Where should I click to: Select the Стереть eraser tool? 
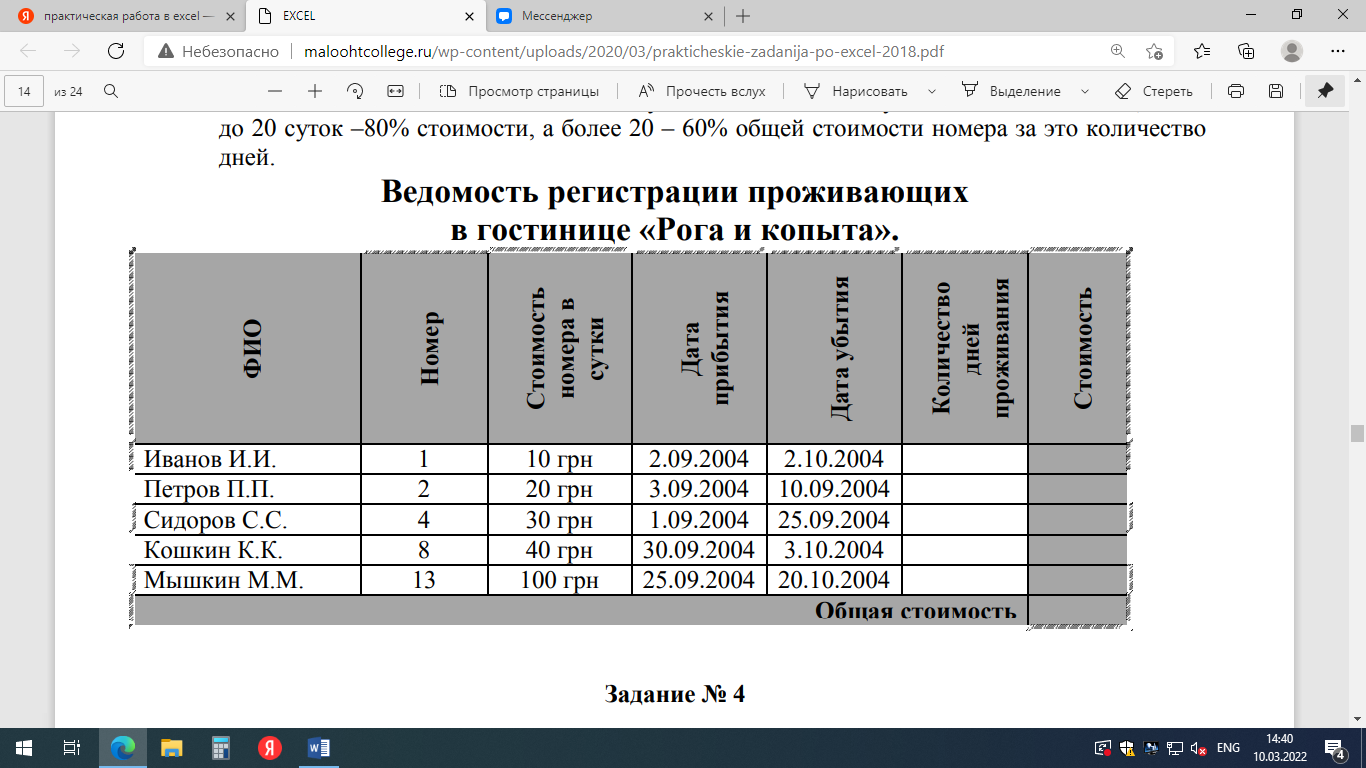(x=1154, y=91)
